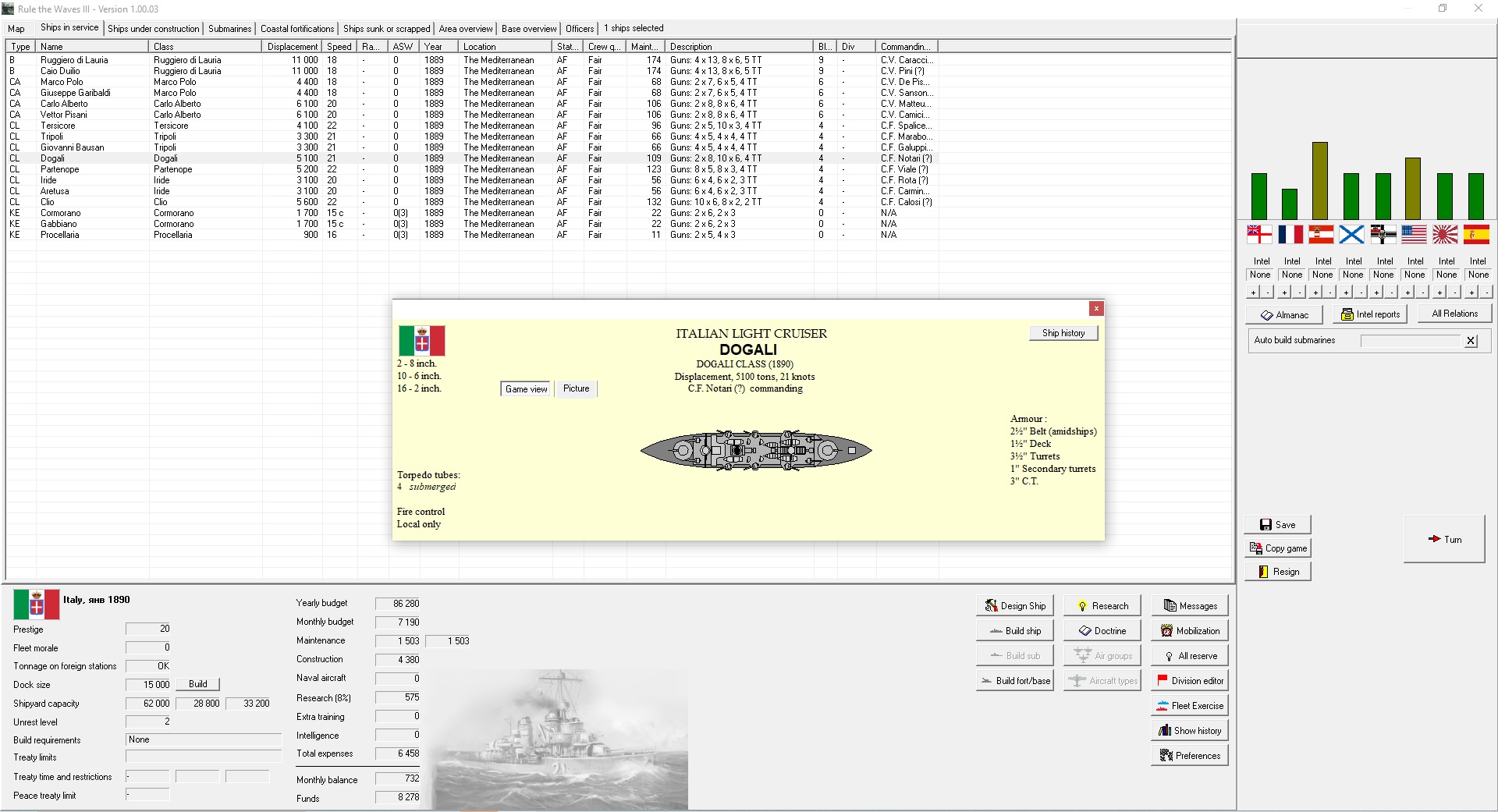The width and height of the screenshot is (1498, 812).
Task: Open the Mobilization panel
Action: click(x=1189, y=631)
